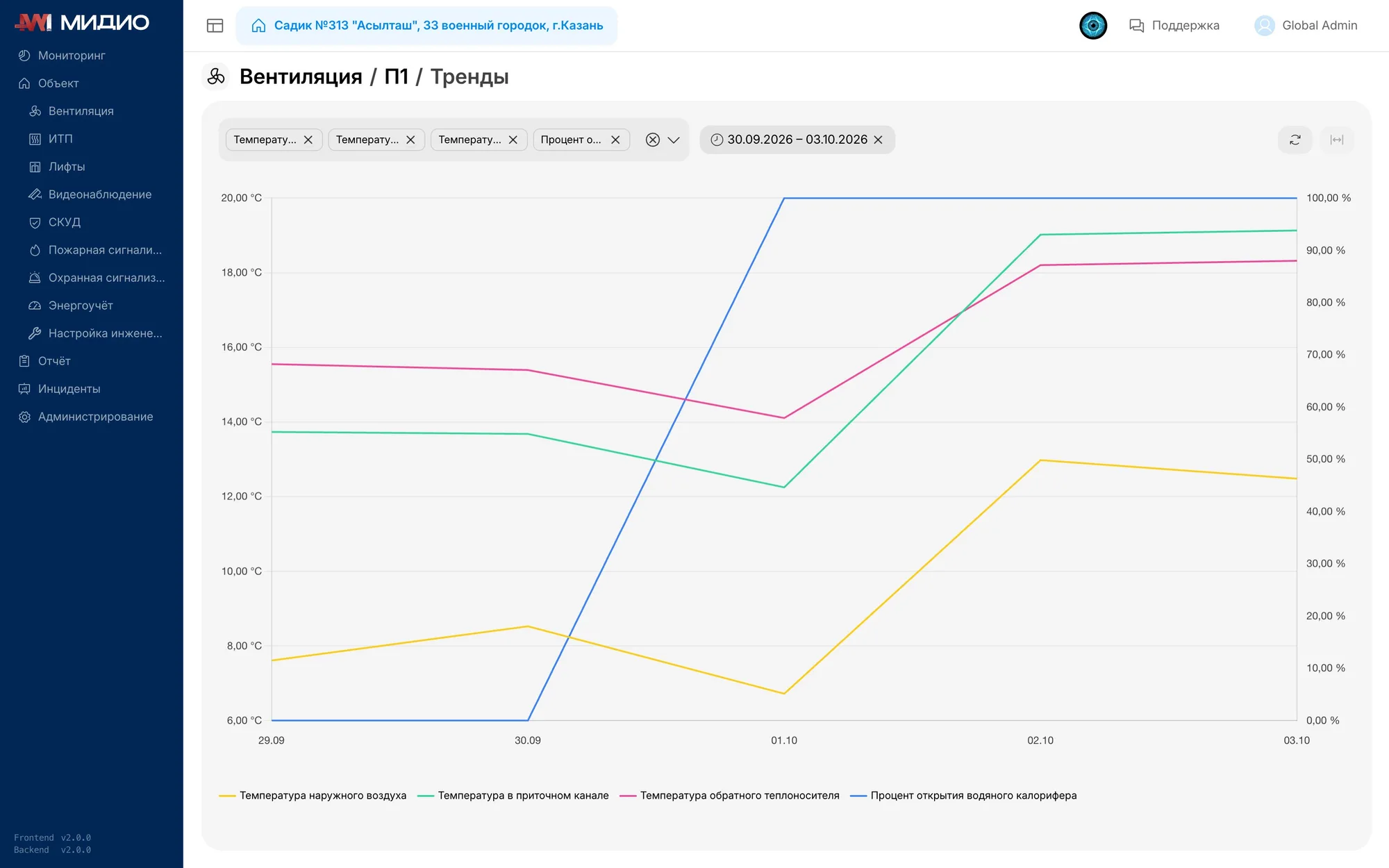
Task: Toggle the Температура в приточном канале legend series
Action: coord(513,796)
